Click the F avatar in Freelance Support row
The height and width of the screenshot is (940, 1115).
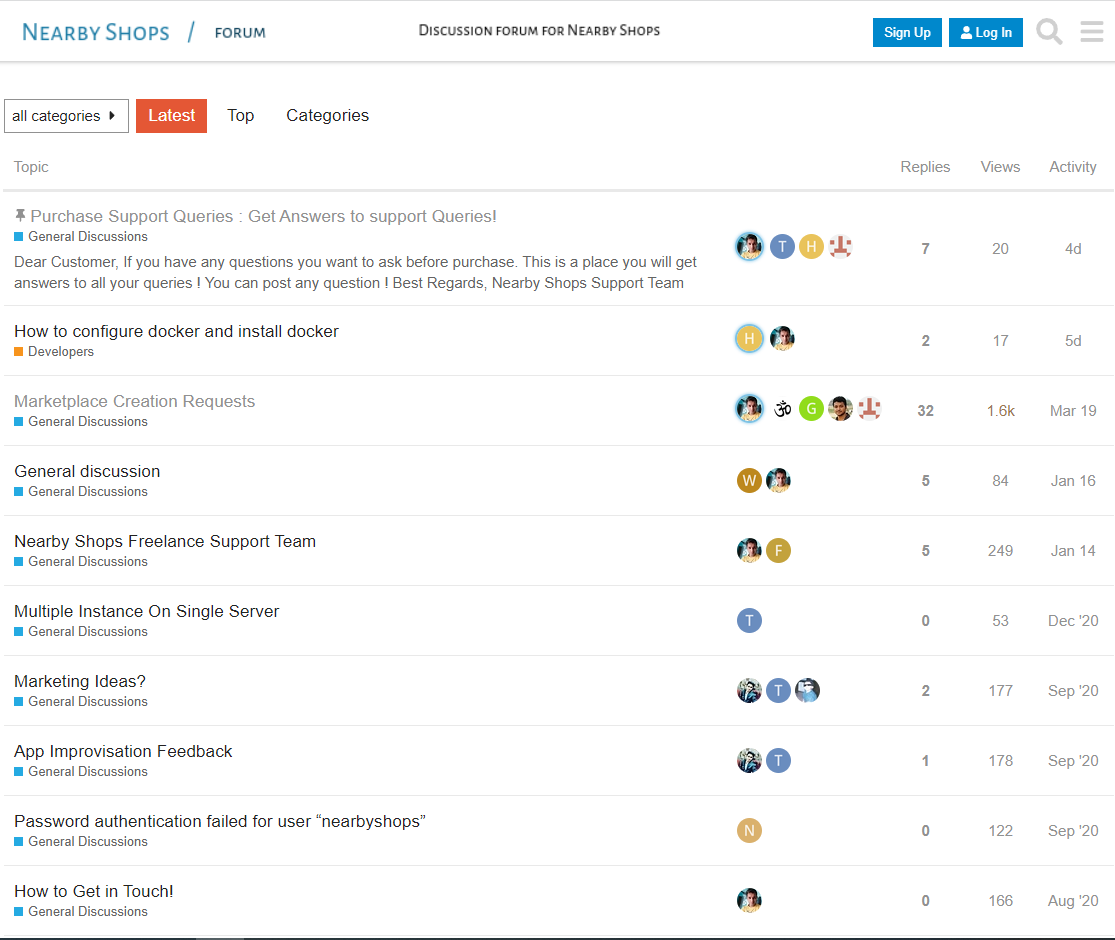click(x=778, y=551)
